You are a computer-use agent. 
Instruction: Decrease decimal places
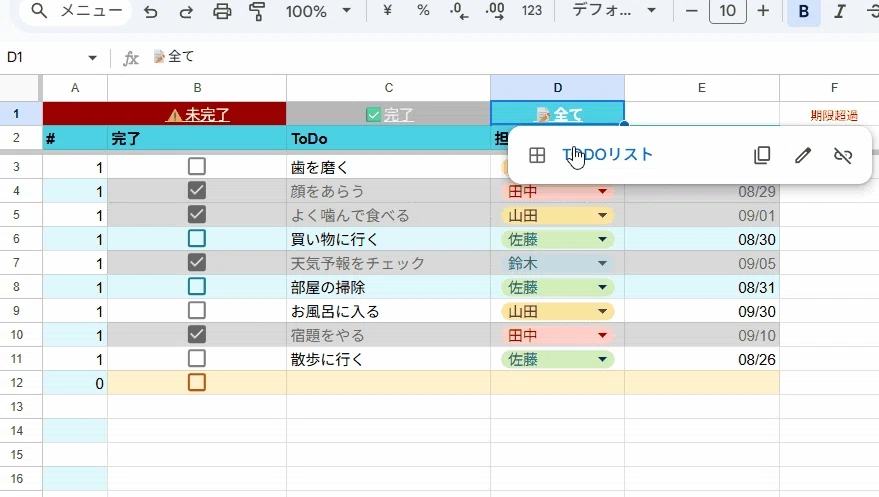point(459,11)
